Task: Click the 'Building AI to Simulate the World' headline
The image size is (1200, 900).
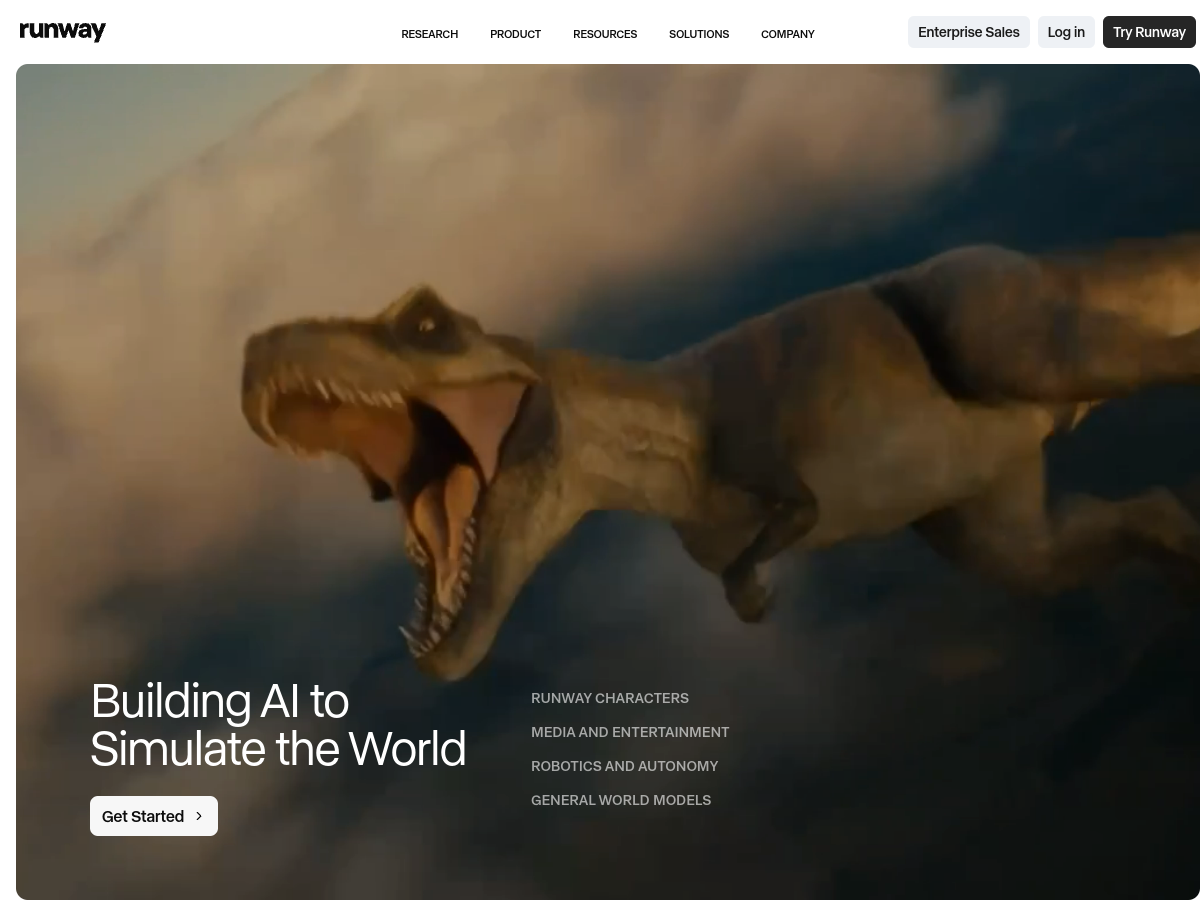Action: click(x=278, y=724)
